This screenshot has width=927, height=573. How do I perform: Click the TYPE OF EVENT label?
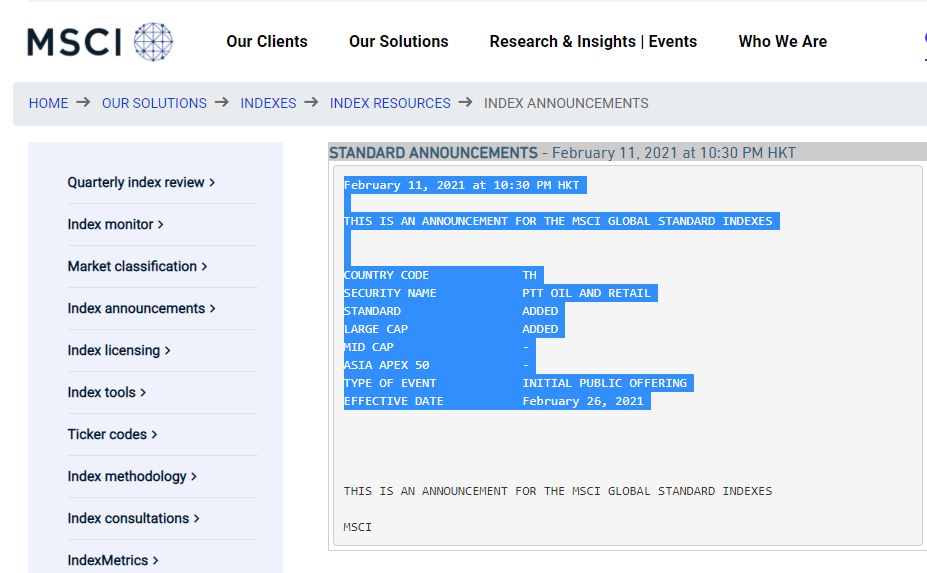pos(390,383)
